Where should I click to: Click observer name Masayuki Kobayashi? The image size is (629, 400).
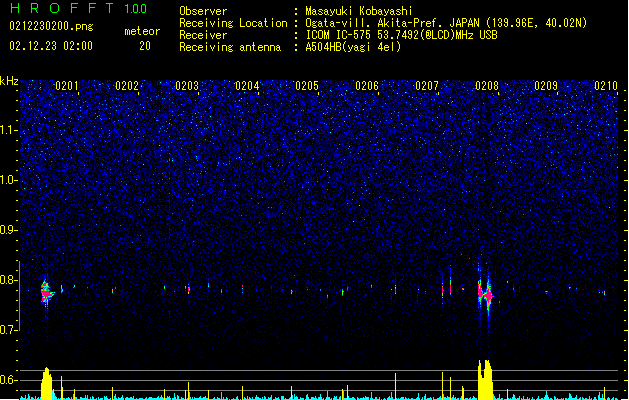tap(359, 11)
